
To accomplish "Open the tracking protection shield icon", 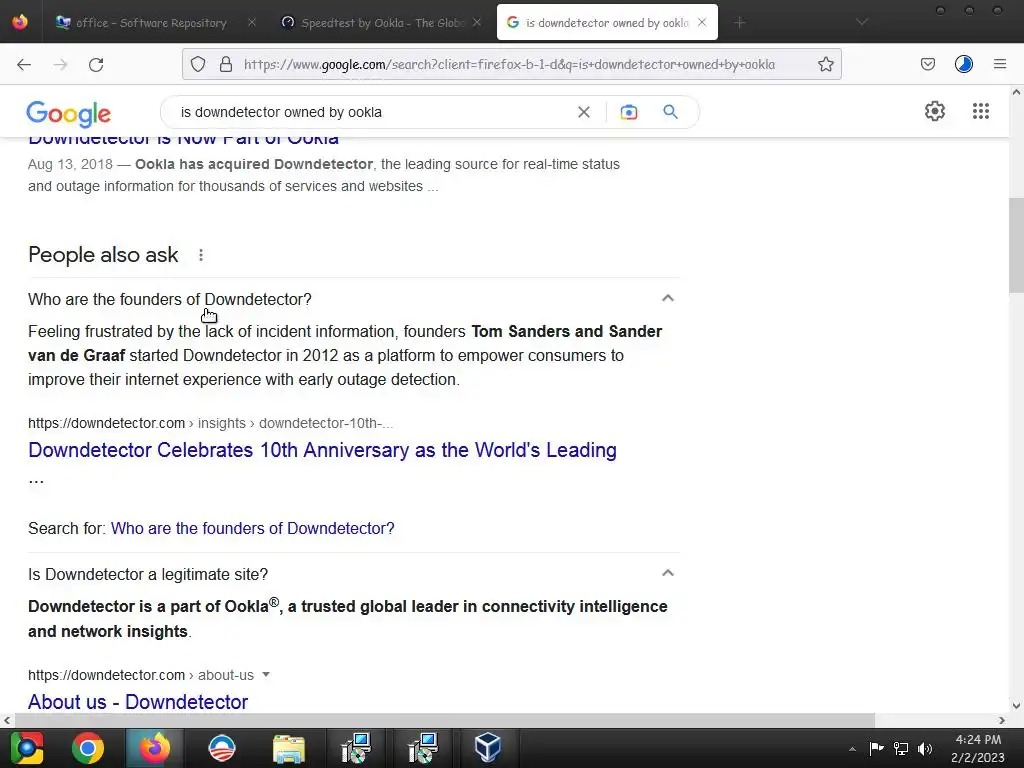I will point(198,64).
